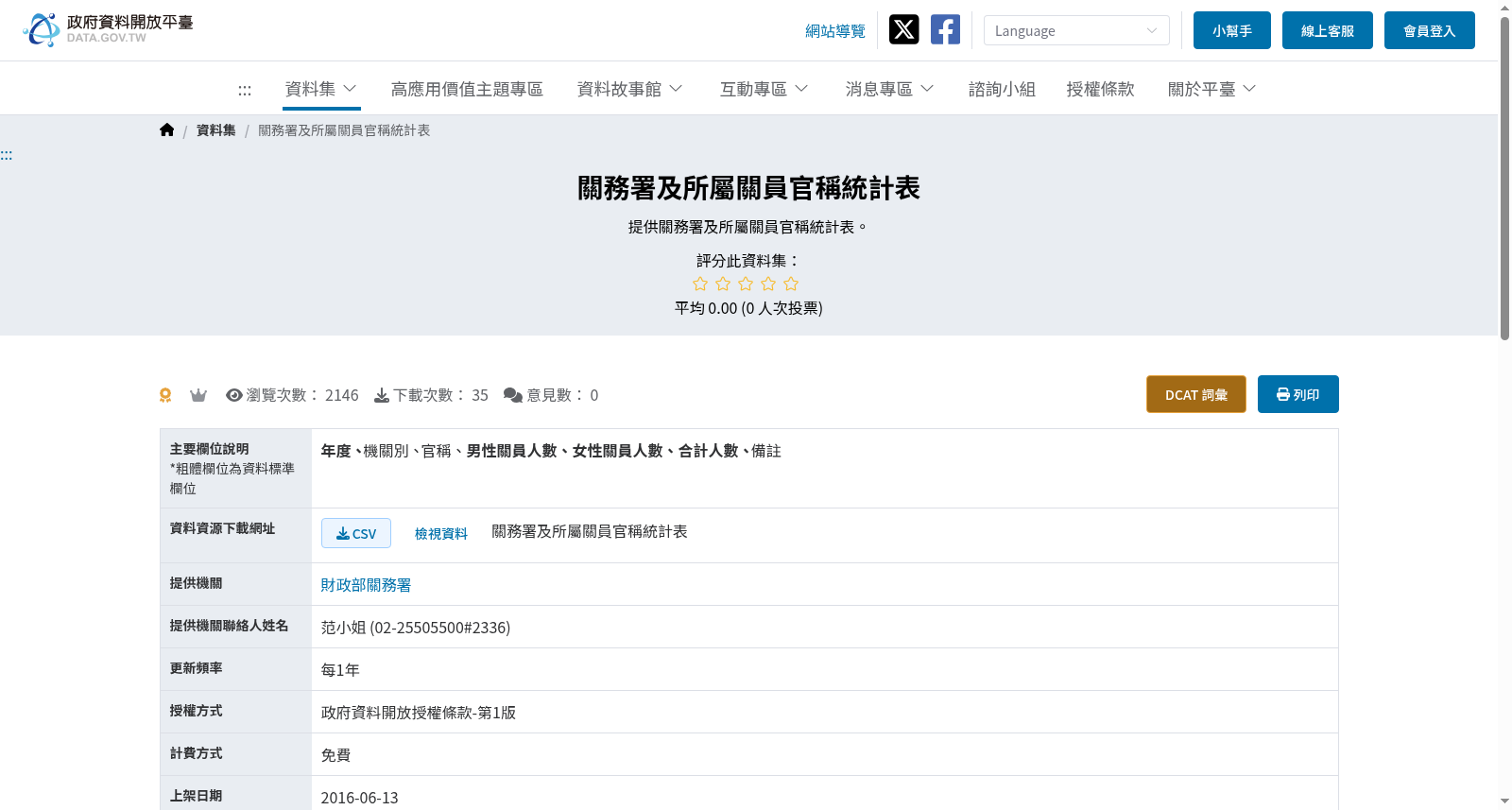1512x810 pixels.
Task: Click the 列印 print button
Action: 1298,394
